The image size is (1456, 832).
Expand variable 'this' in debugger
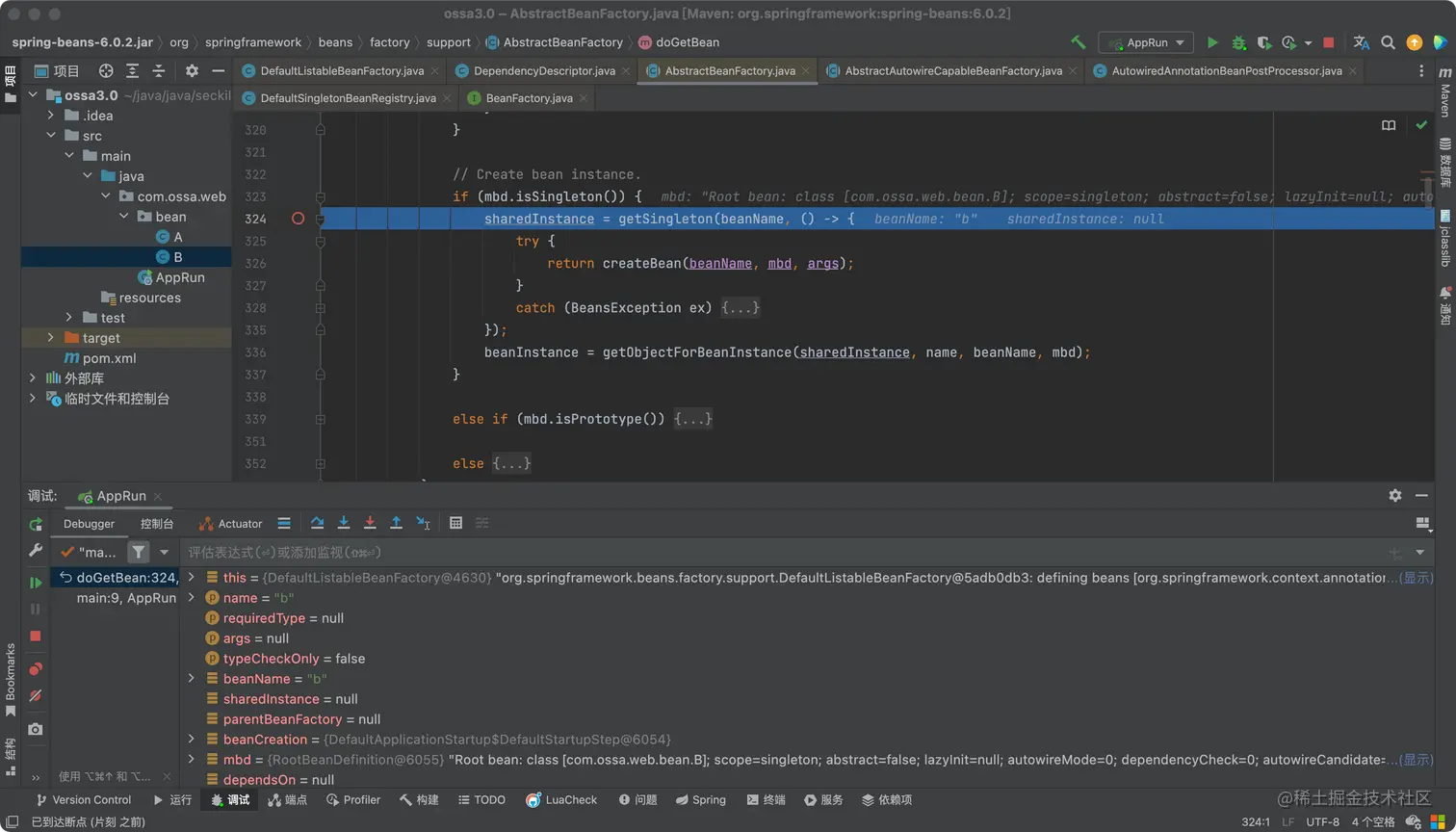pos(192,578)
